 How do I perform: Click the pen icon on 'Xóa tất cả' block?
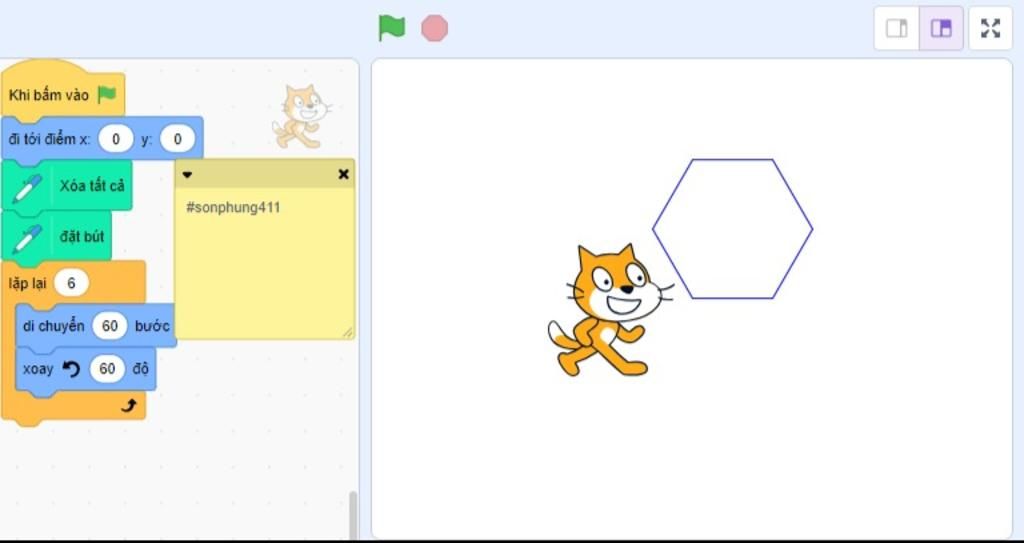(27, 188)
